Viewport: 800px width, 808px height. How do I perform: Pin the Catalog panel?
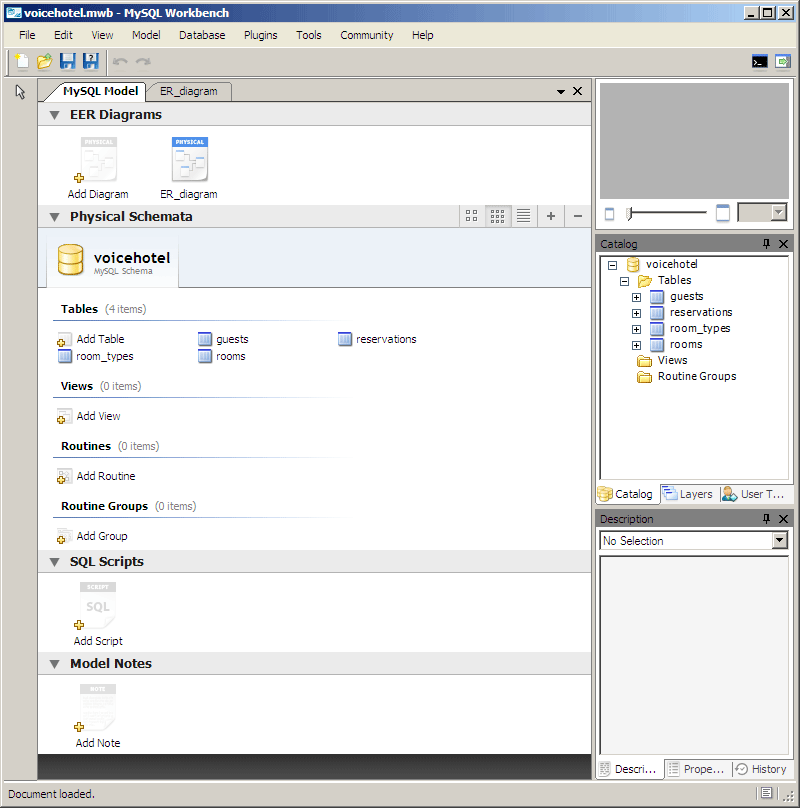tap(766, 244)
